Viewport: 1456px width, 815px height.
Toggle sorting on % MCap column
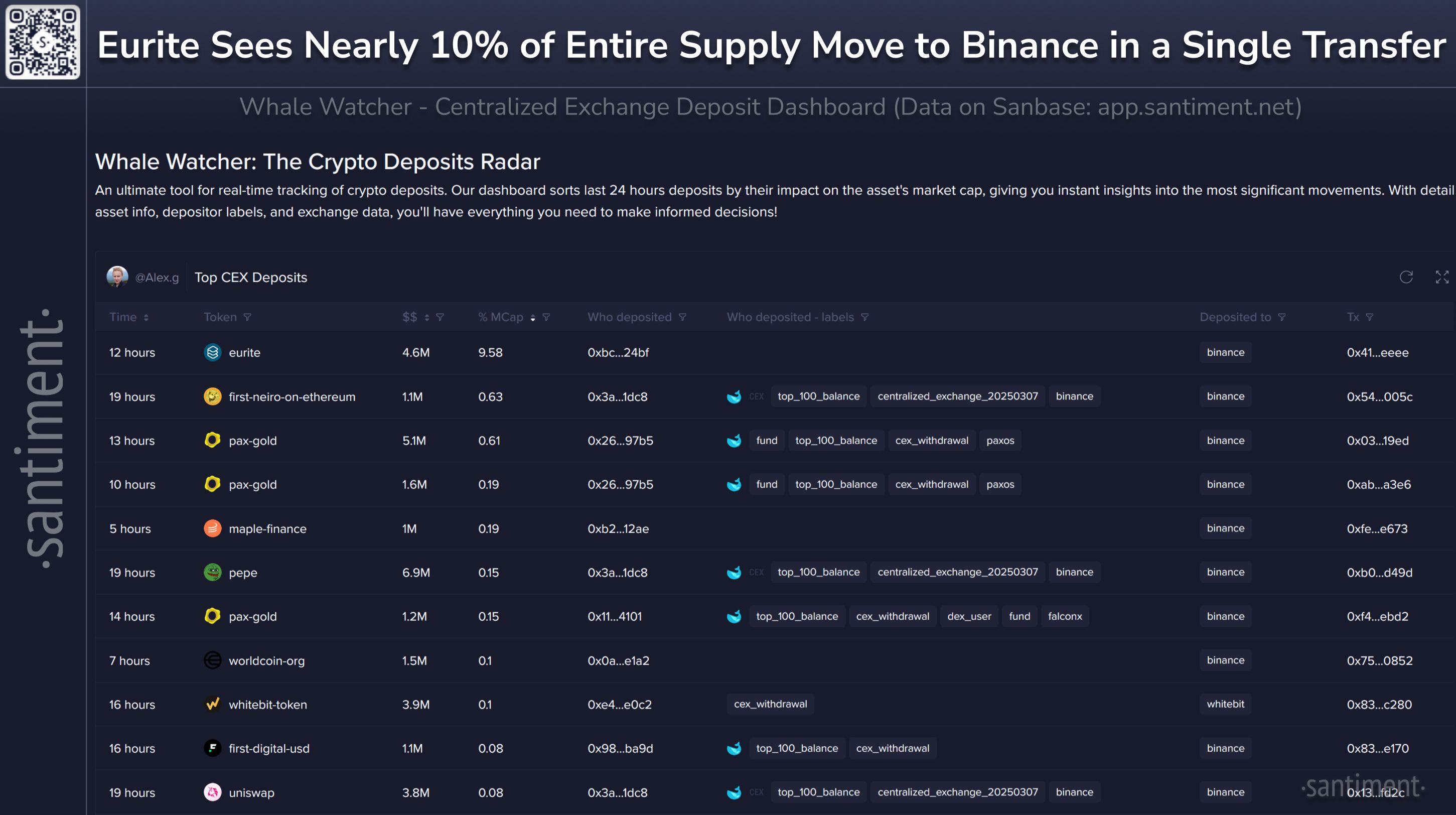(532, 318)
